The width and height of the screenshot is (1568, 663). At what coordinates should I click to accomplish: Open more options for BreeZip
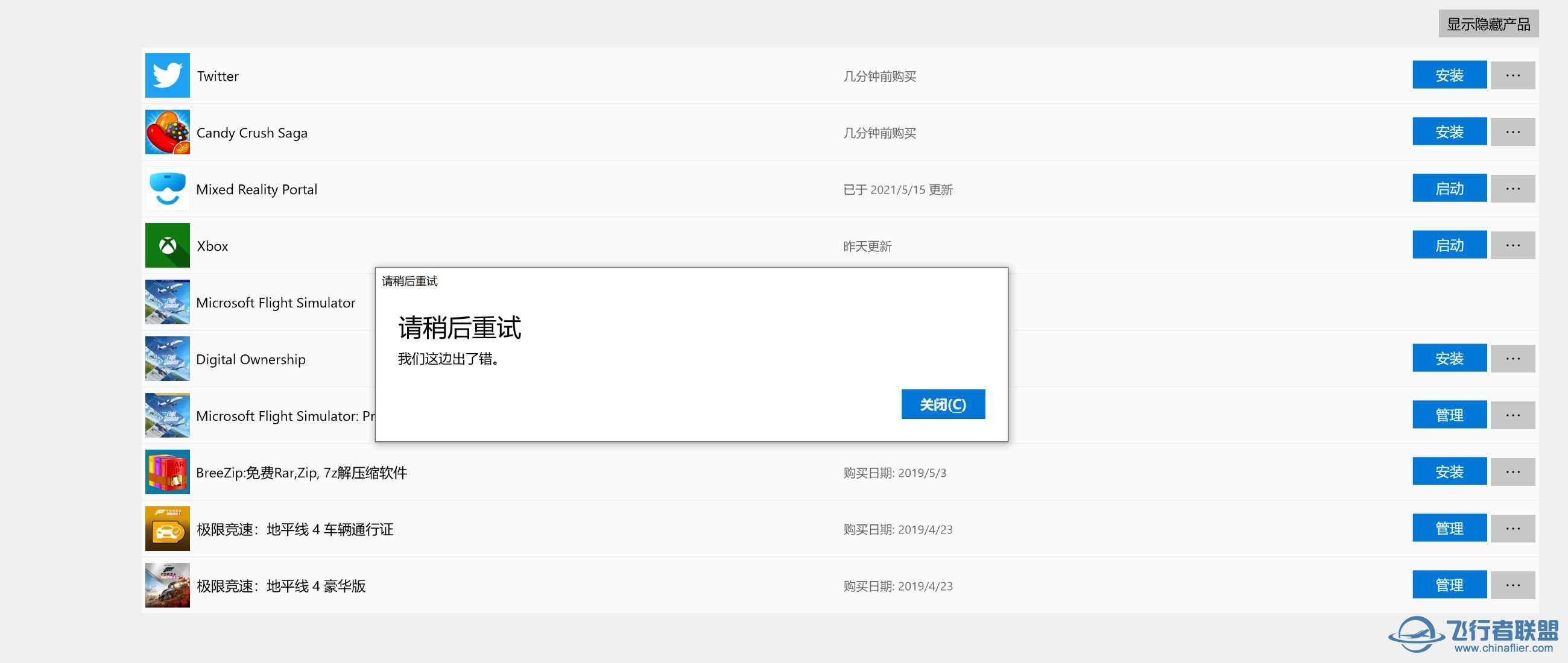coord(1512,472)
